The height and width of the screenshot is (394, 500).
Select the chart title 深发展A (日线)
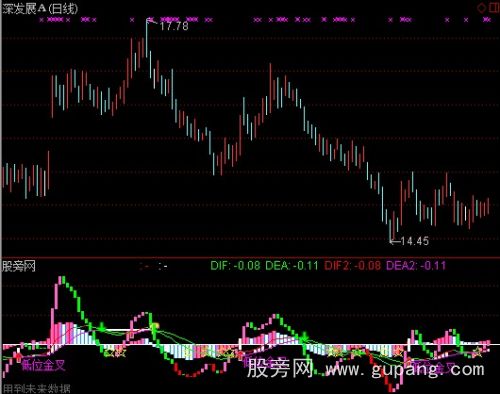pyautogui.click(x=40, y=9)
